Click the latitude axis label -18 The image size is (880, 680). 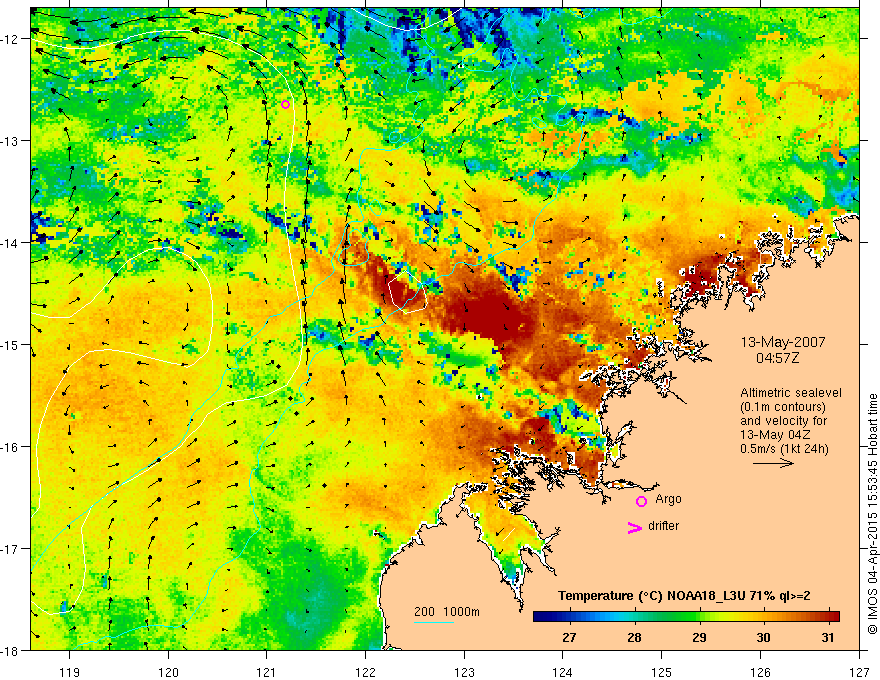pyautogui.click(x=11, y=650)
